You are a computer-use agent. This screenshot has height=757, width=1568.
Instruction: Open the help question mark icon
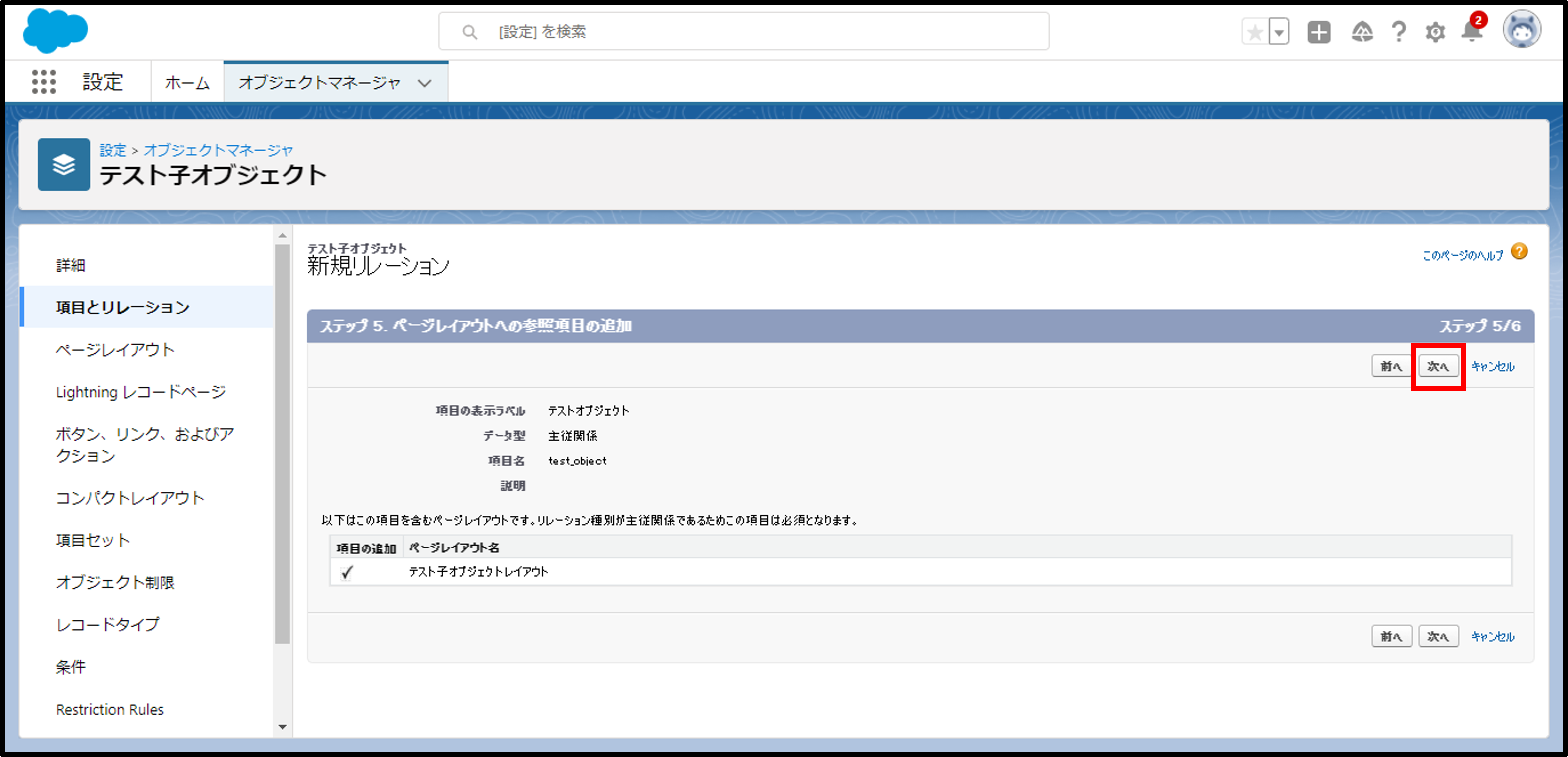coord(1399,32)
